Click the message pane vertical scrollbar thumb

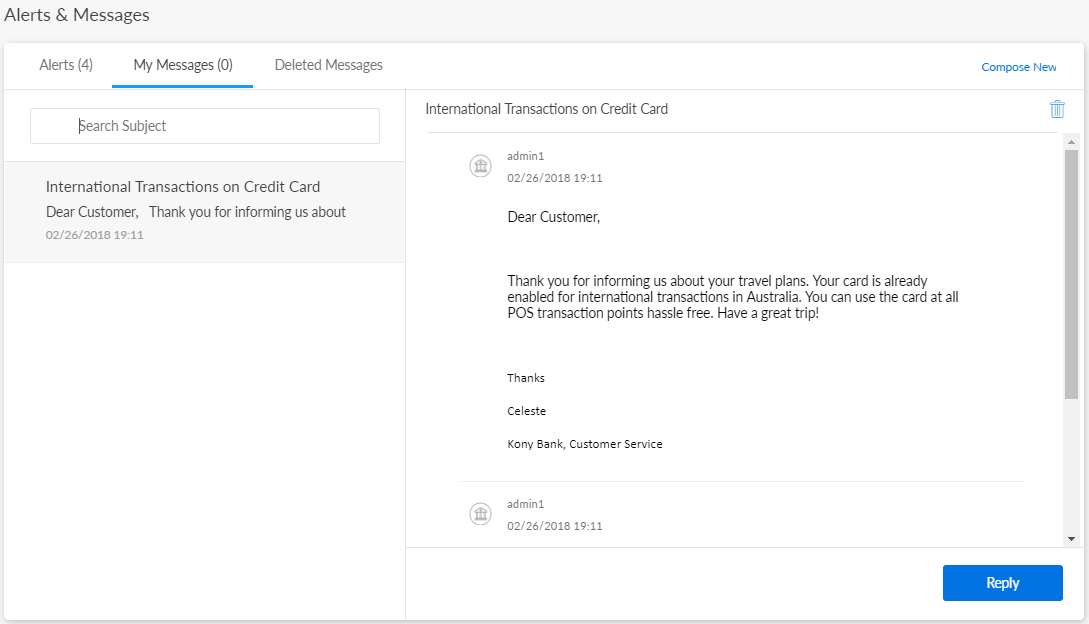[x=1071, y=275]
